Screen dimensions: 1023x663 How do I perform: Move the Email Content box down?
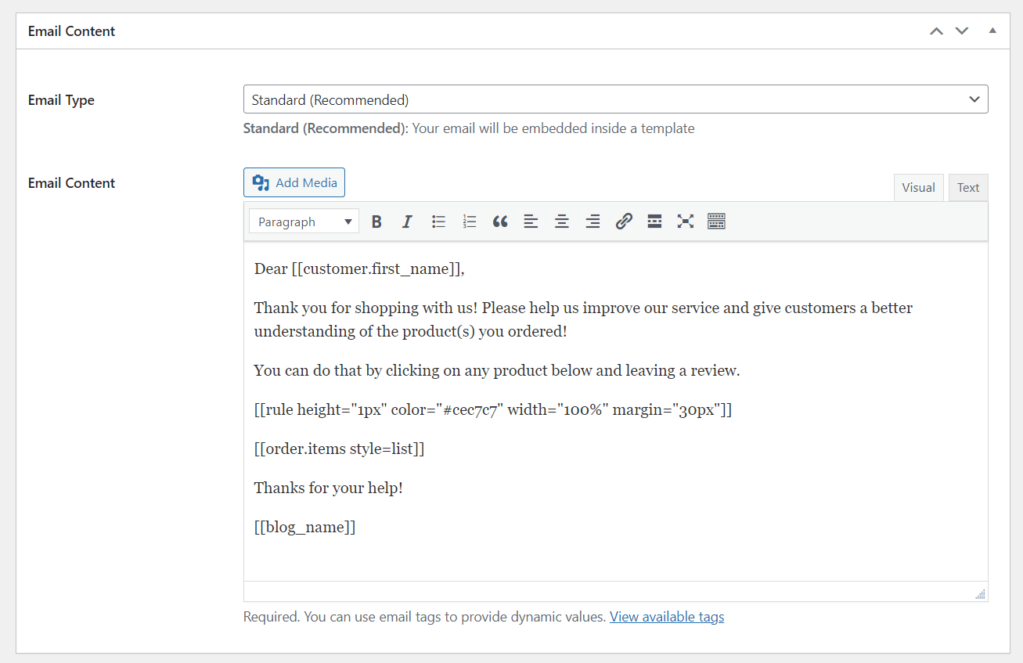click(x=961, y=30)
